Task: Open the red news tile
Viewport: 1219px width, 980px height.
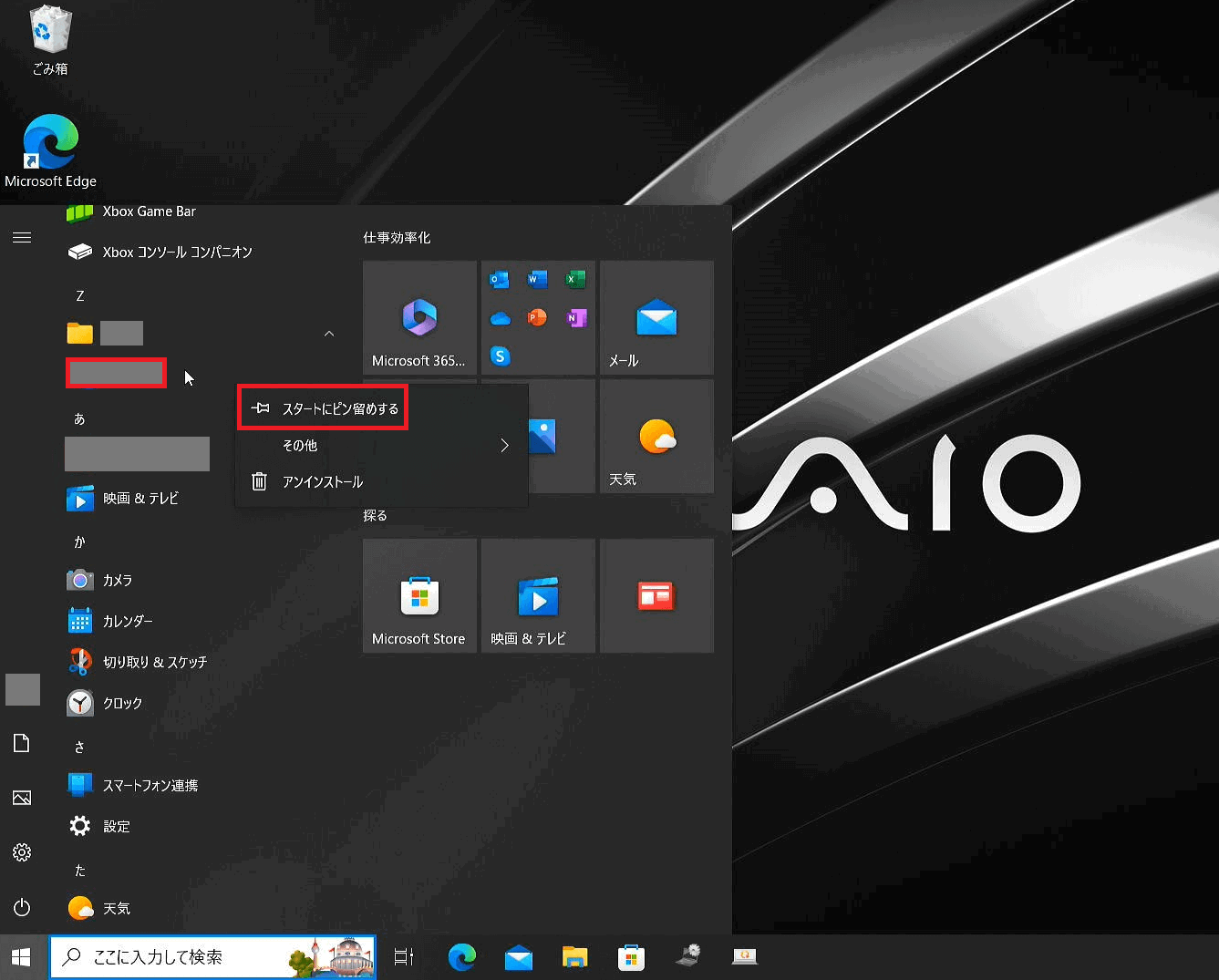Action: click(x=656, y=595)
